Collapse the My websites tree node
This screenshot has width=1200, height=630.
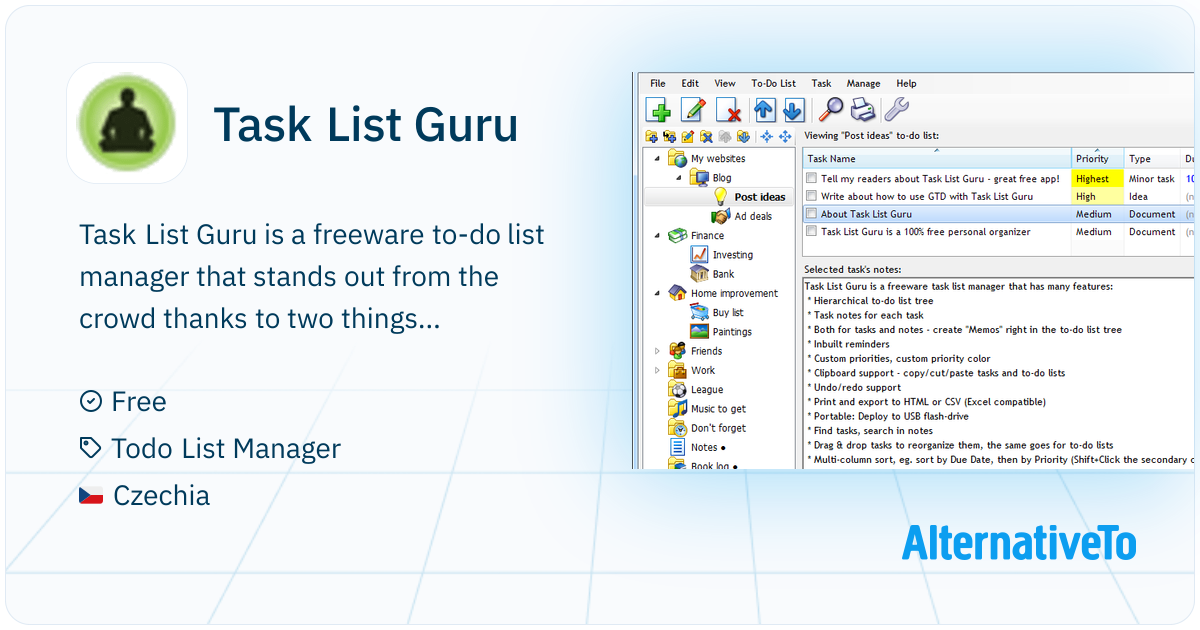click(x=657, y=159)
